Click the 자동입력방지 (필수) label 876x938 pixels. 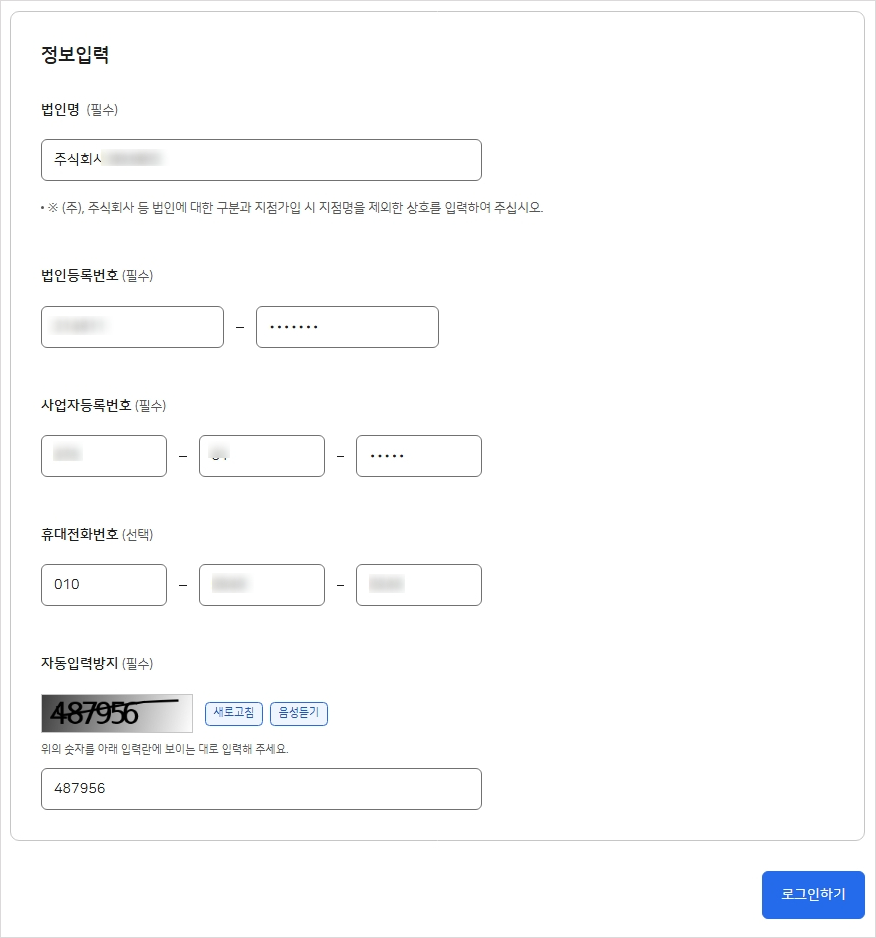tap(97, 663)
